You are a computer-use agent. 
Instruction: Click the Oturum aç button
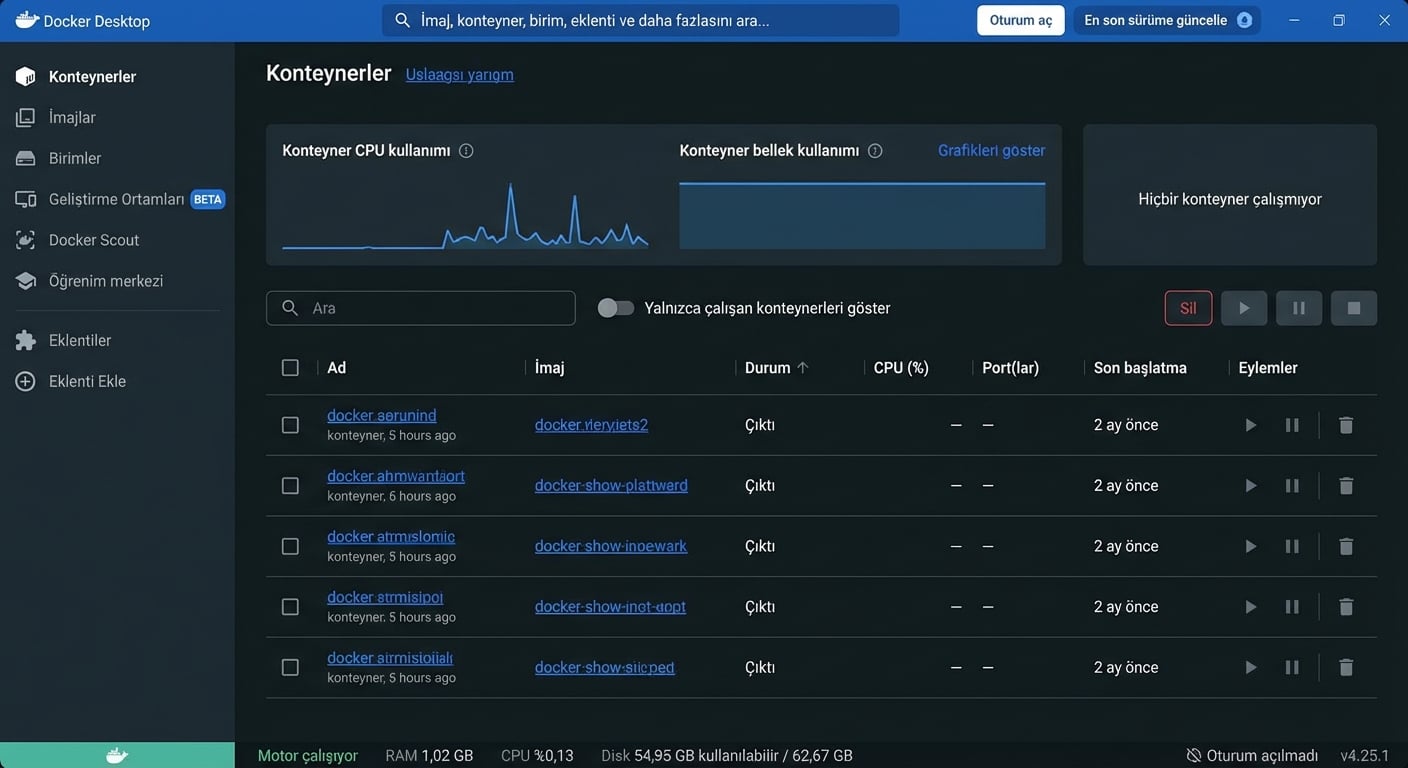pos(1020,19)
